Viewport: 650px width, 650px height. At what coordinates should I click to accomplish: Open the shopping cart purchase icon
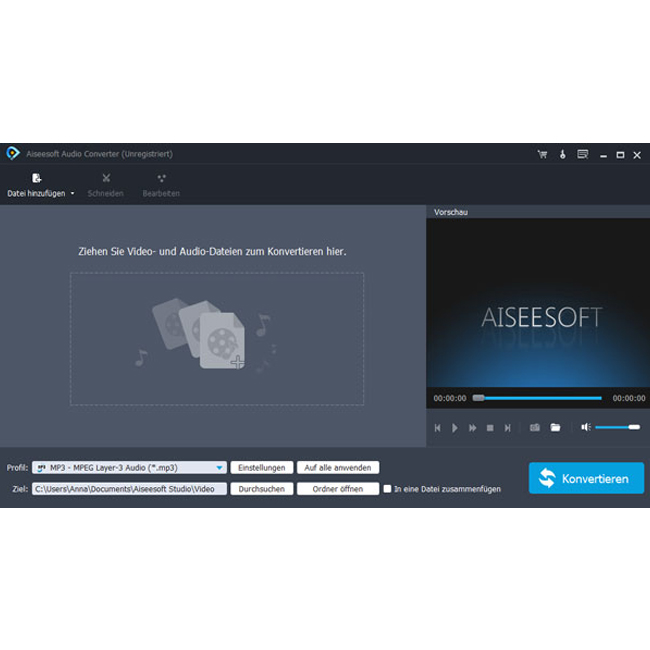542,154
